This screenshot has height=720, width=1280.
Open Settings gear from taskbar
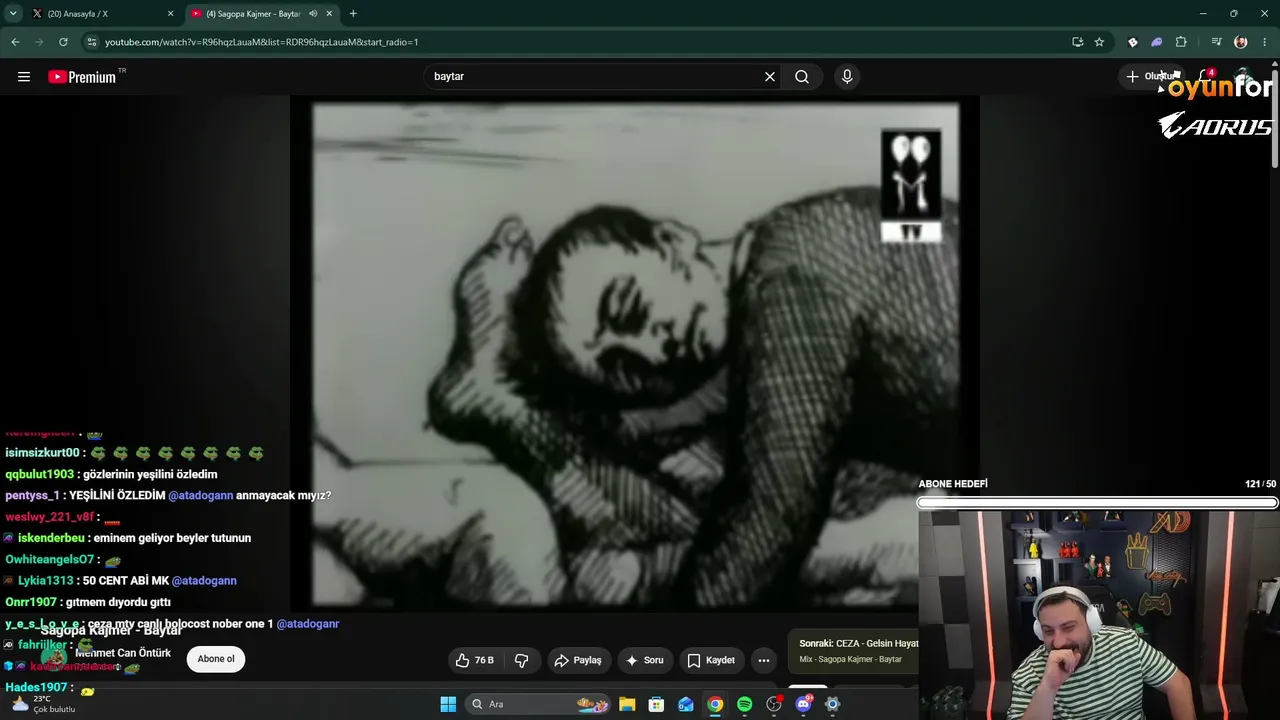(x=832, y=704)
